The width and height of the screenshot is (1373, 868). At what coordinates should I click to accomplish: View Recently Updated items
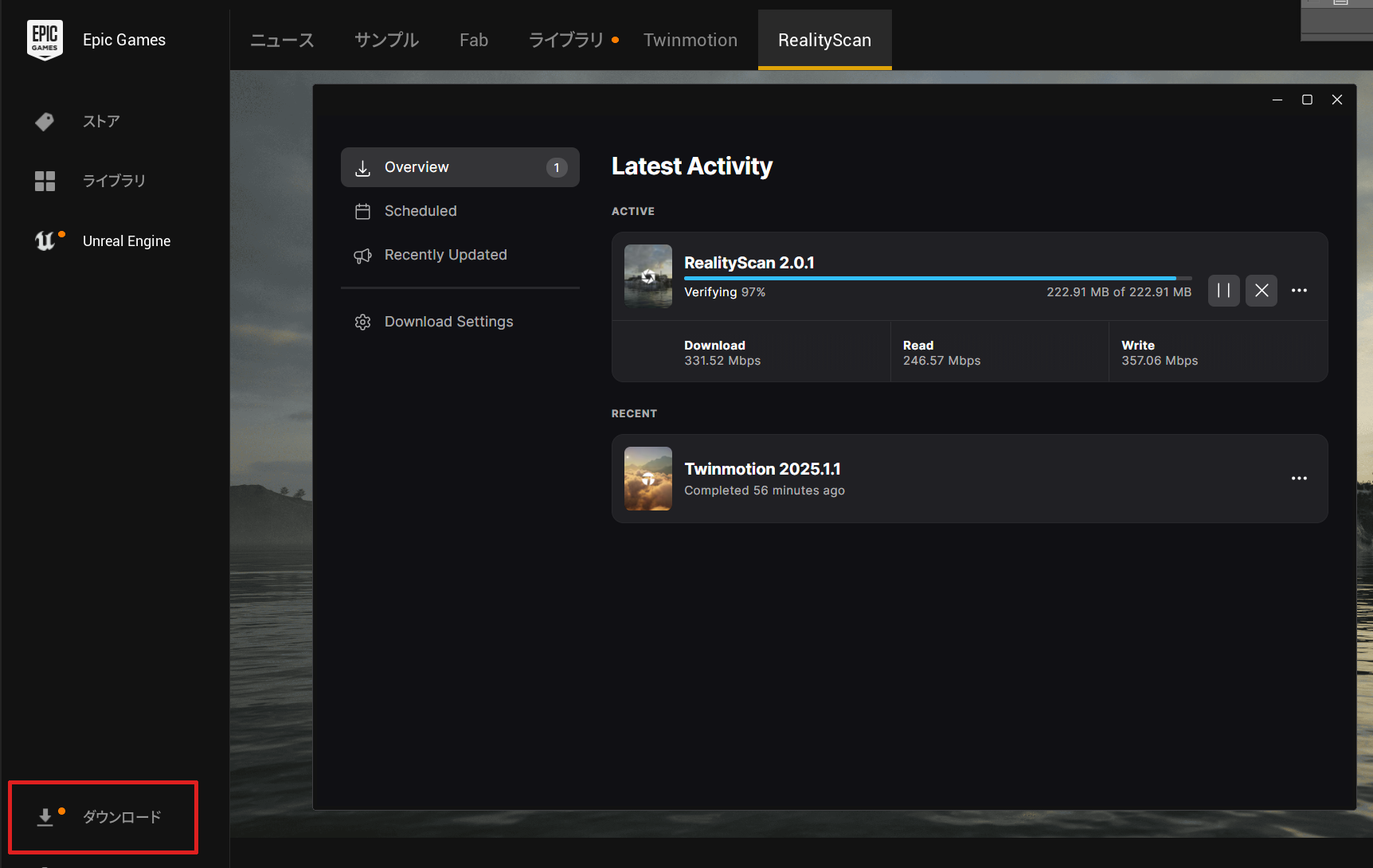pos(445,255)
